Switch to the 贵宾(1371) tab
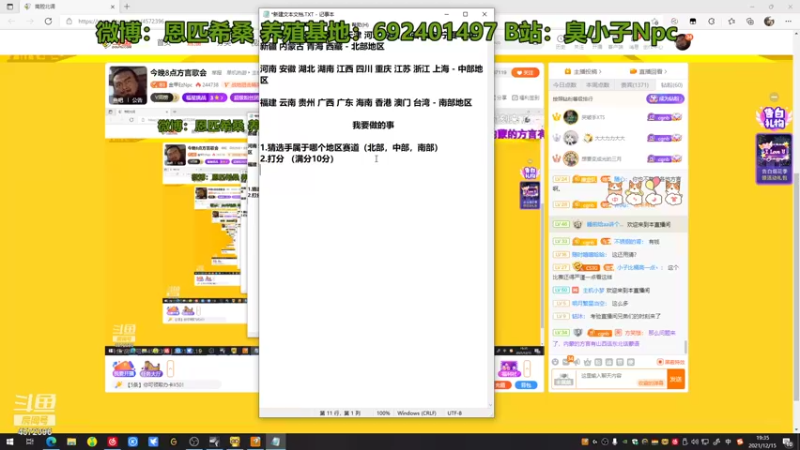This screenshot has width=800, height=450. [634, 85]
